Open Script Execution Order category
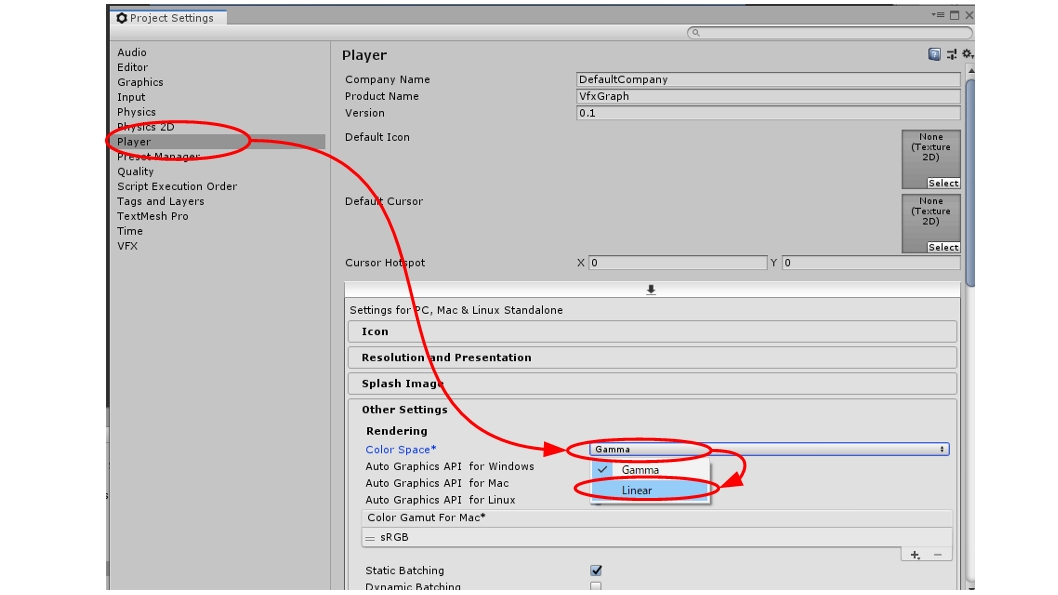This screenshot has height=595, width=1058. click(x=177, y=186)
